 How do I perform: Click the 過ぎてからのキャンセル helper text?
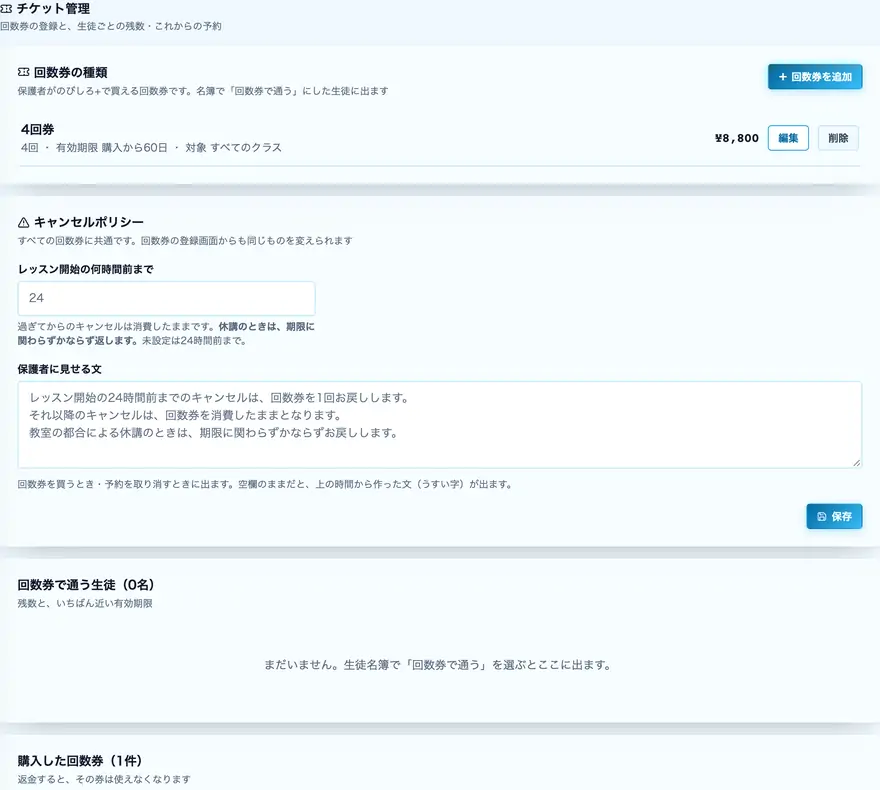point(166,333)
